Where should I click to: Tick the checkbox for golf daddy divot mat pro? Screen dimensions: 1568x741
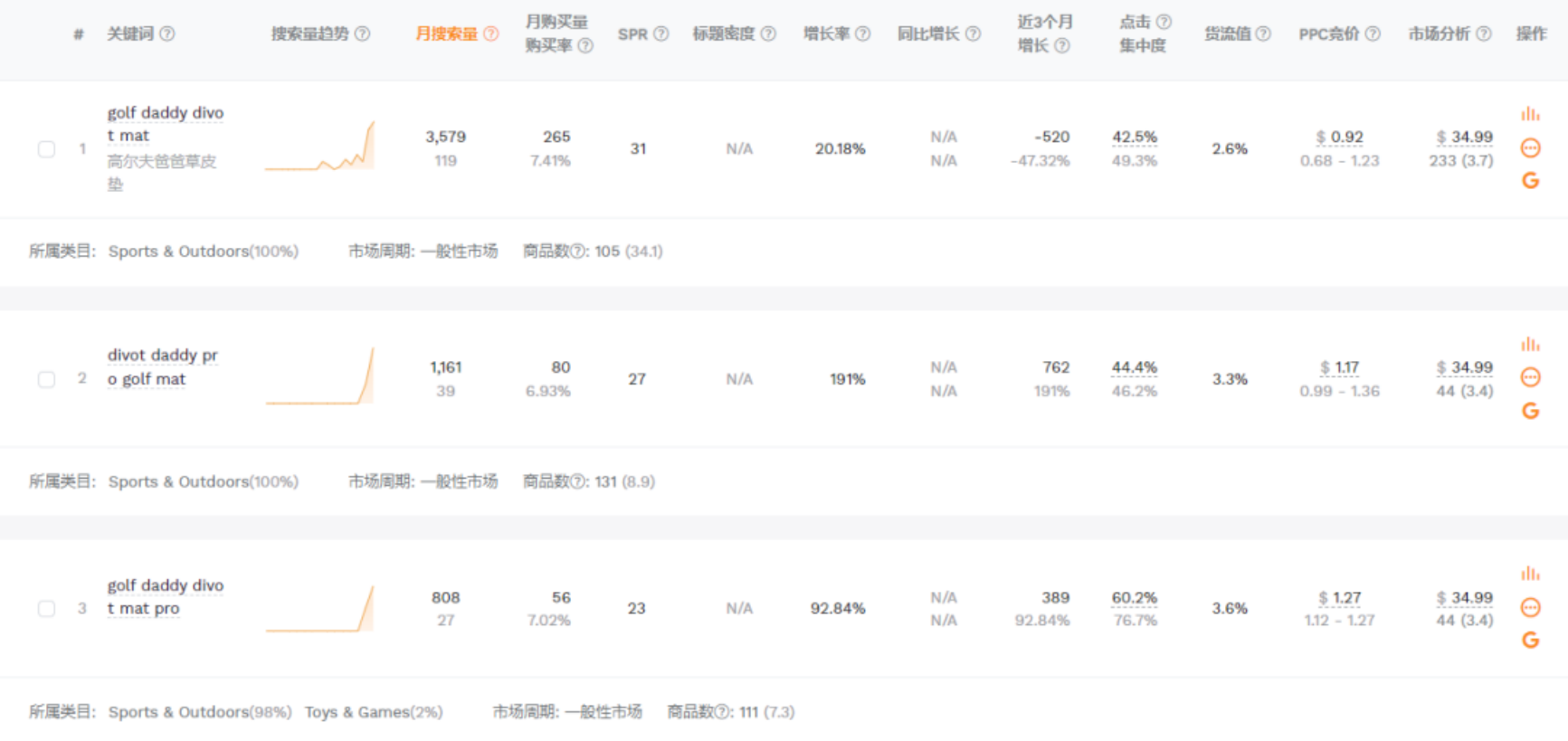(x=46, y=609)
